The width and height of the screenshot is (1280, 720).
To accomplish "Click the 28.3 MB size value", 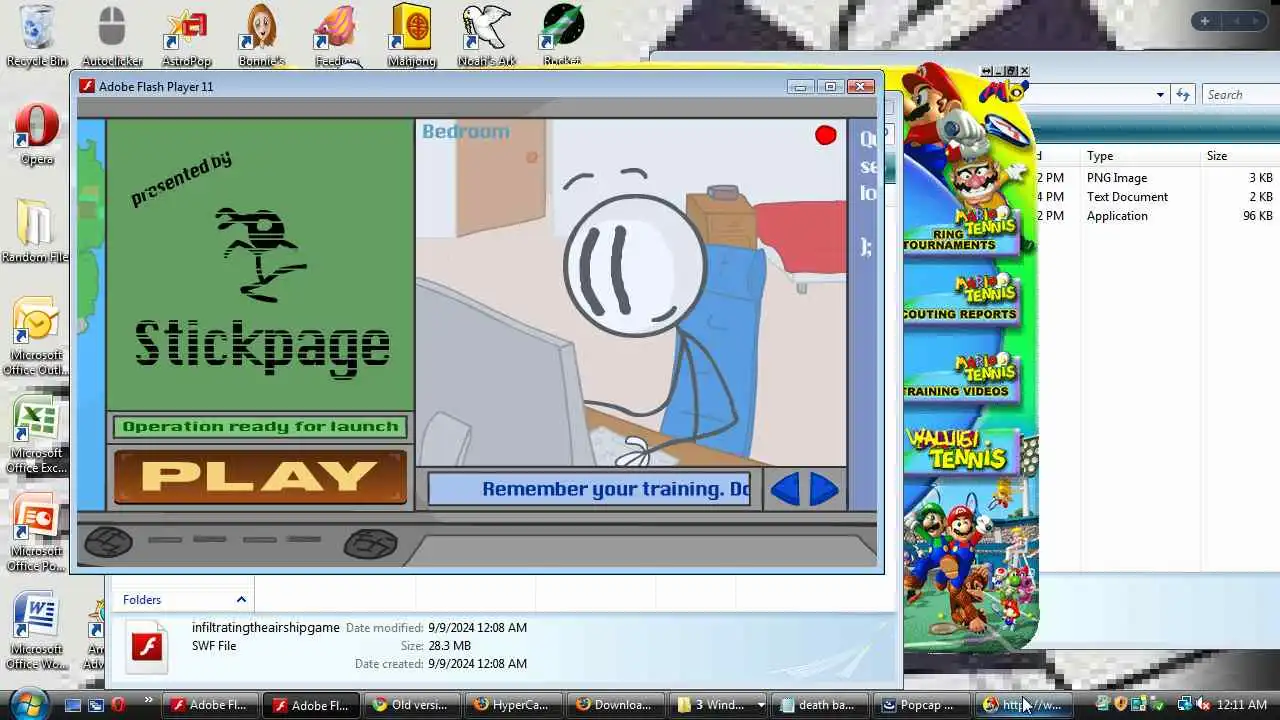I will click(449, 646).
